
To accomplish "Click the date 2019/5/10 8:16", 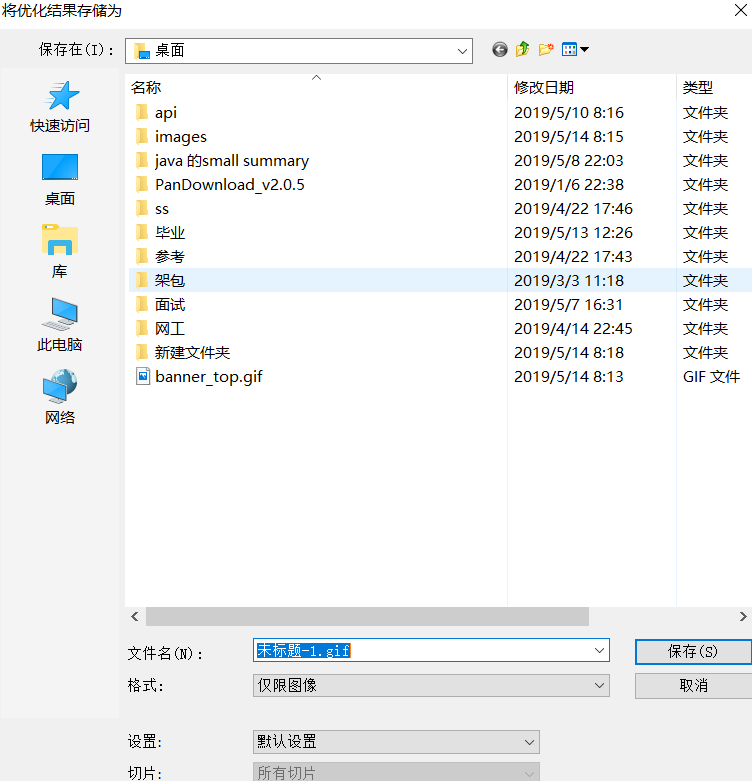I will 569,113.
